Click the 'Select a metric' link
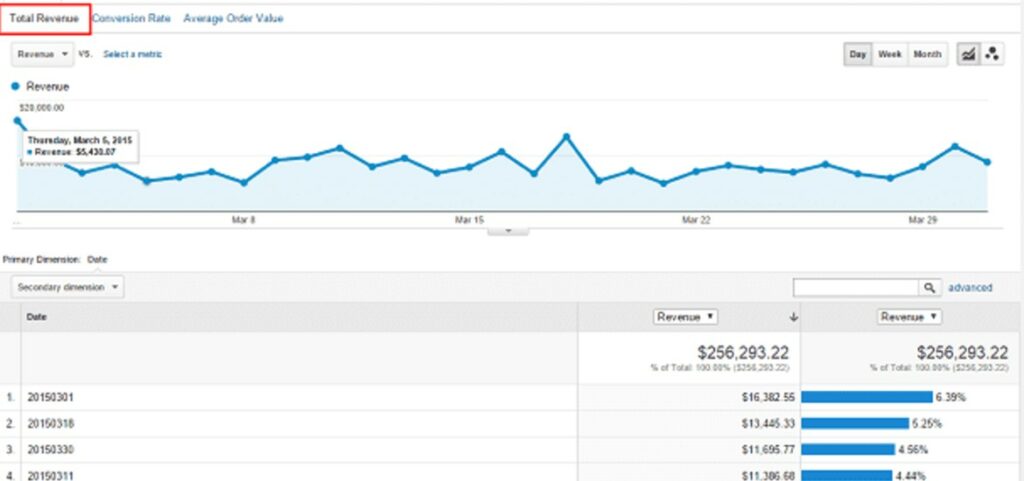Viewport: 1024px width, 481px height. click(x=132, y=54)
